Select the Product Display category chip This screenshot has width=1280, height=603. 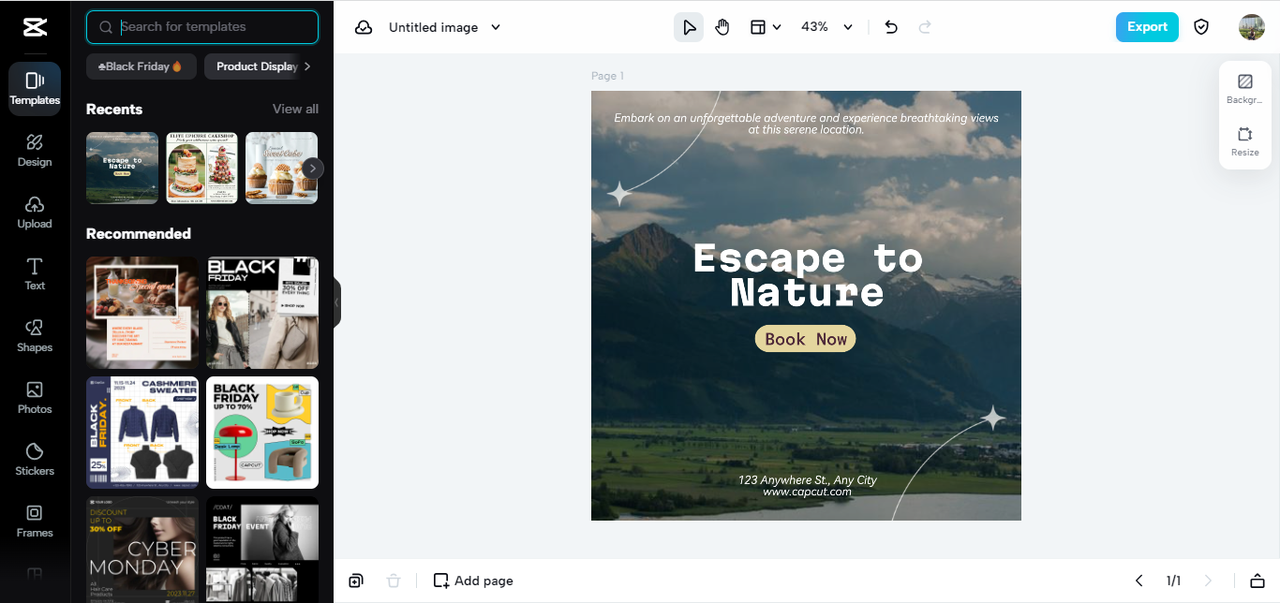(x=256, y=66)
